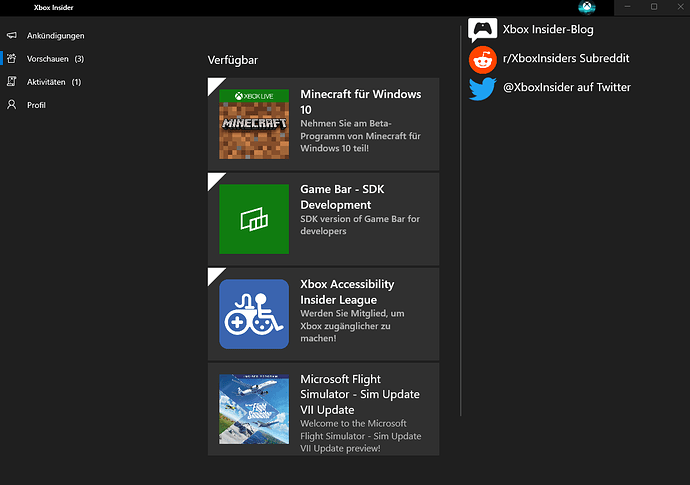
Task: Open the Xbox Insider-Blog link
Action: (548, 30)
